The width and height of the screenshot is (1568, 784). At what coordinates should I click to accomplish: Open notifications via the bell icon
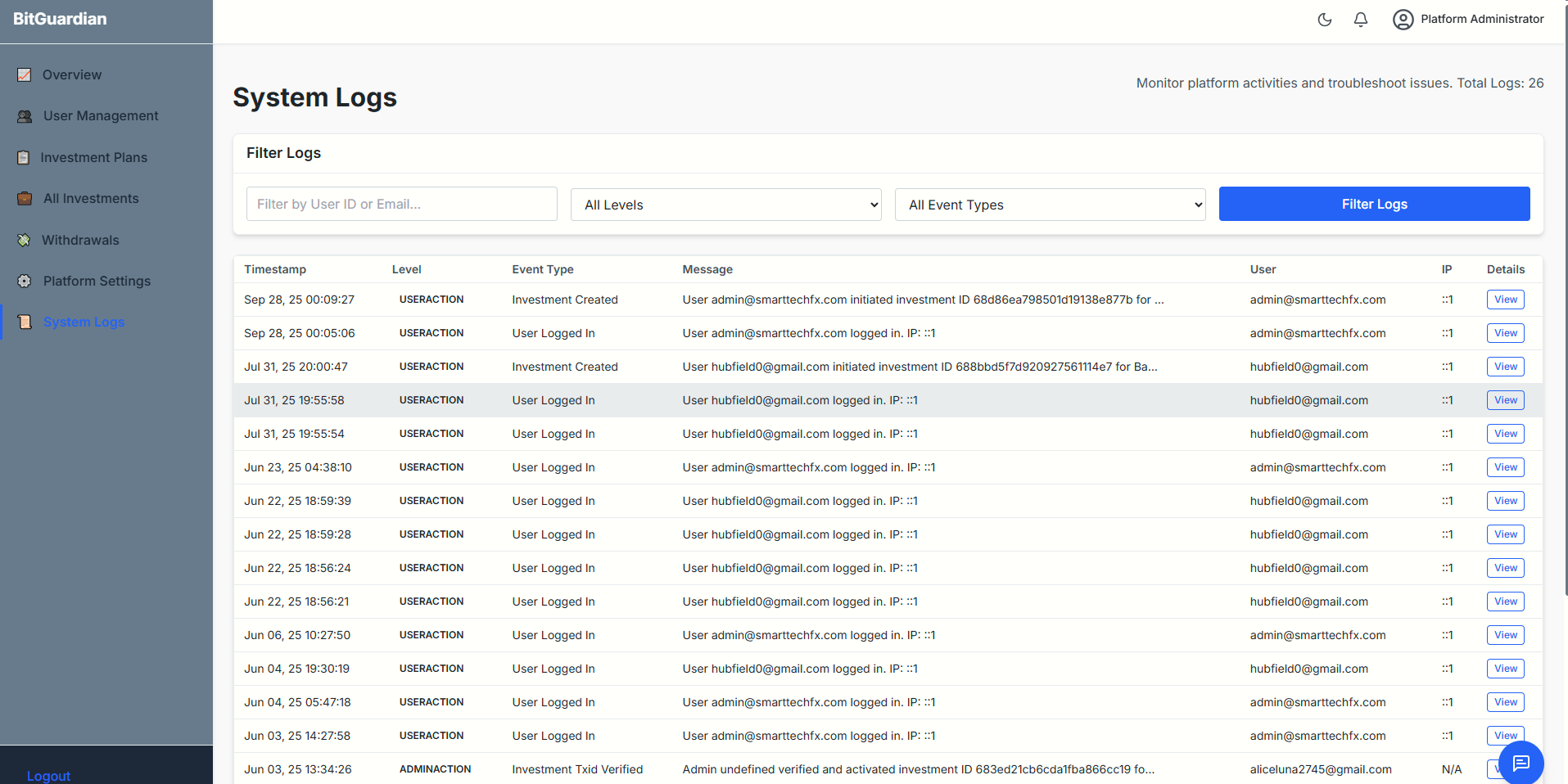coord(1360,20)
